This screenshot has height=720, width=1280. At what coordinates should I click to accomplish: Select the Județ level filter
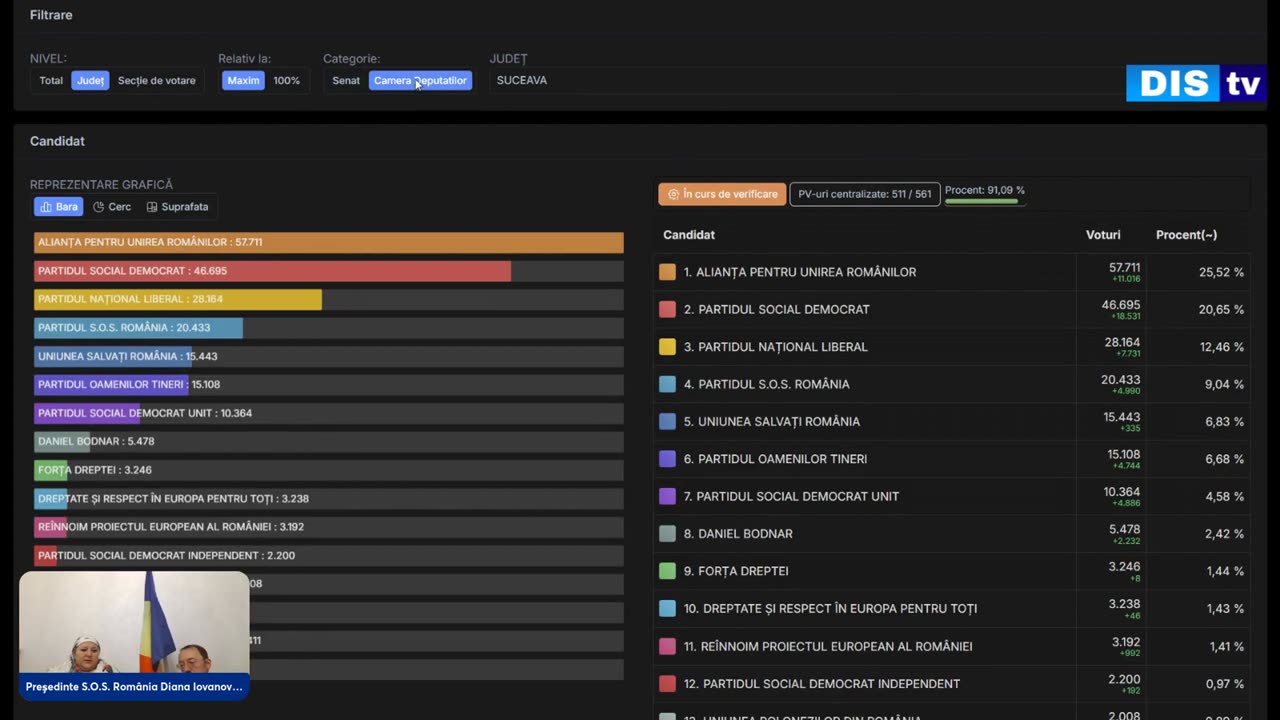click(90, 81)
